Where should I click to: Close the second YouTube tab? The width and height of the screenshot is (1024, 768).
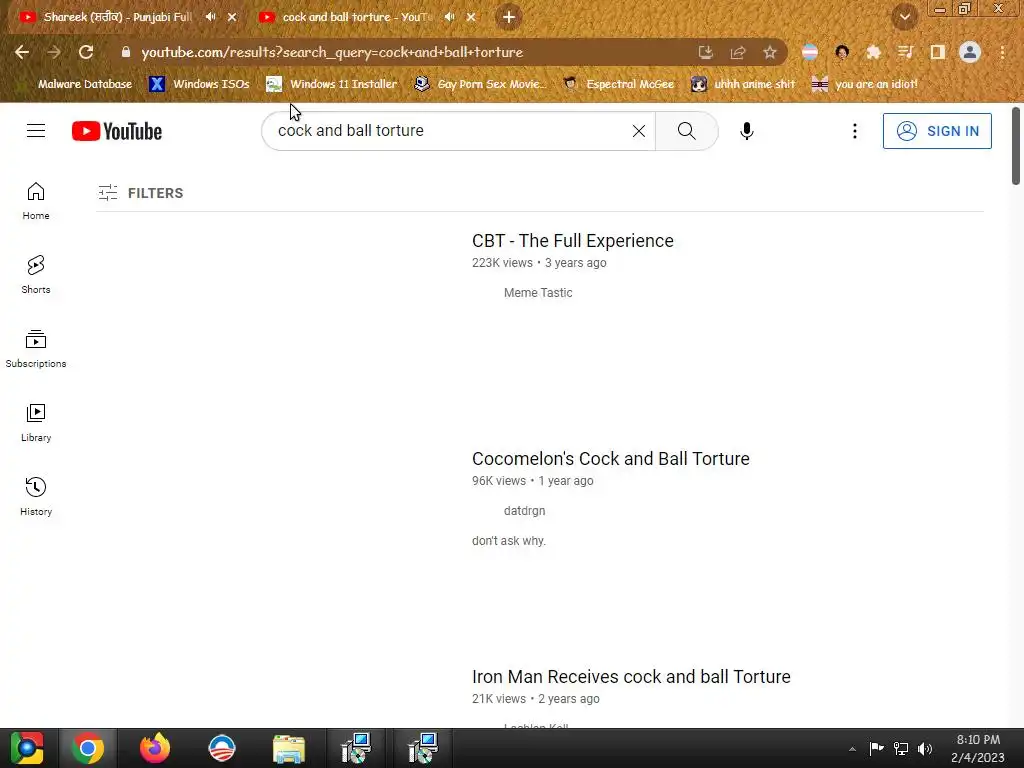click(471, 17)
